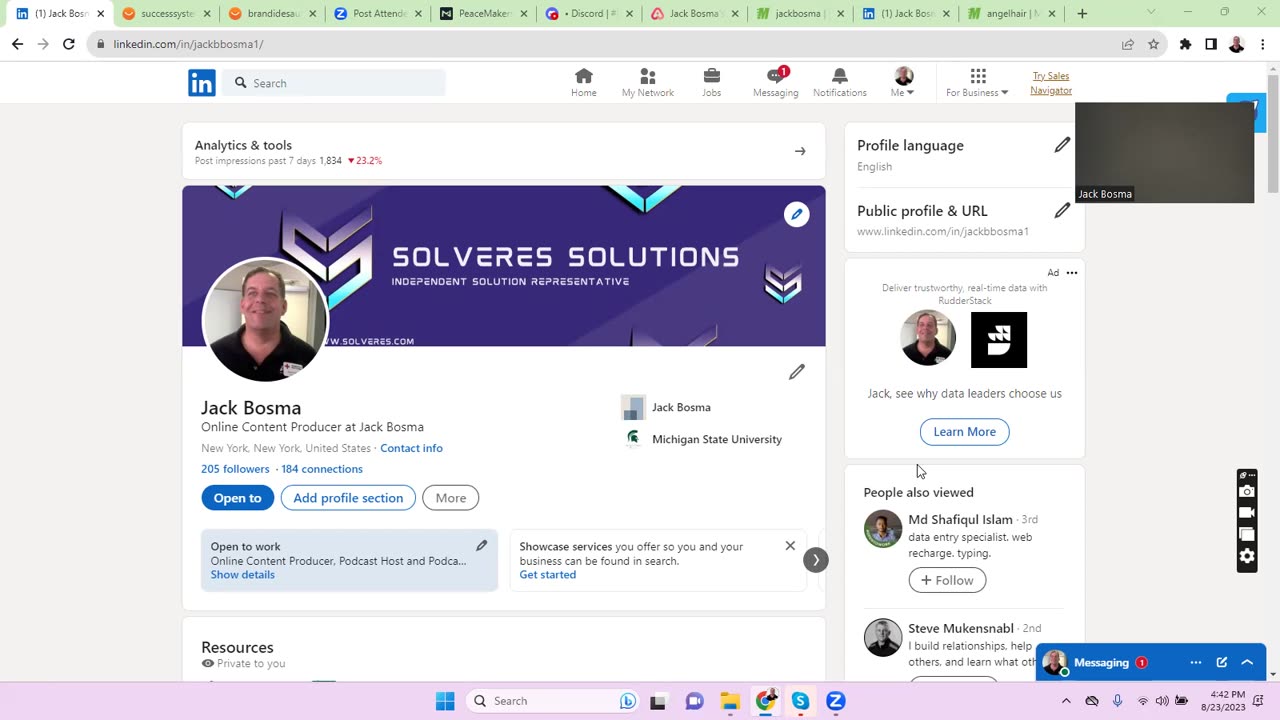Open the Jobs page
Screen dimensions: 1280x720
tap(711, 83)
